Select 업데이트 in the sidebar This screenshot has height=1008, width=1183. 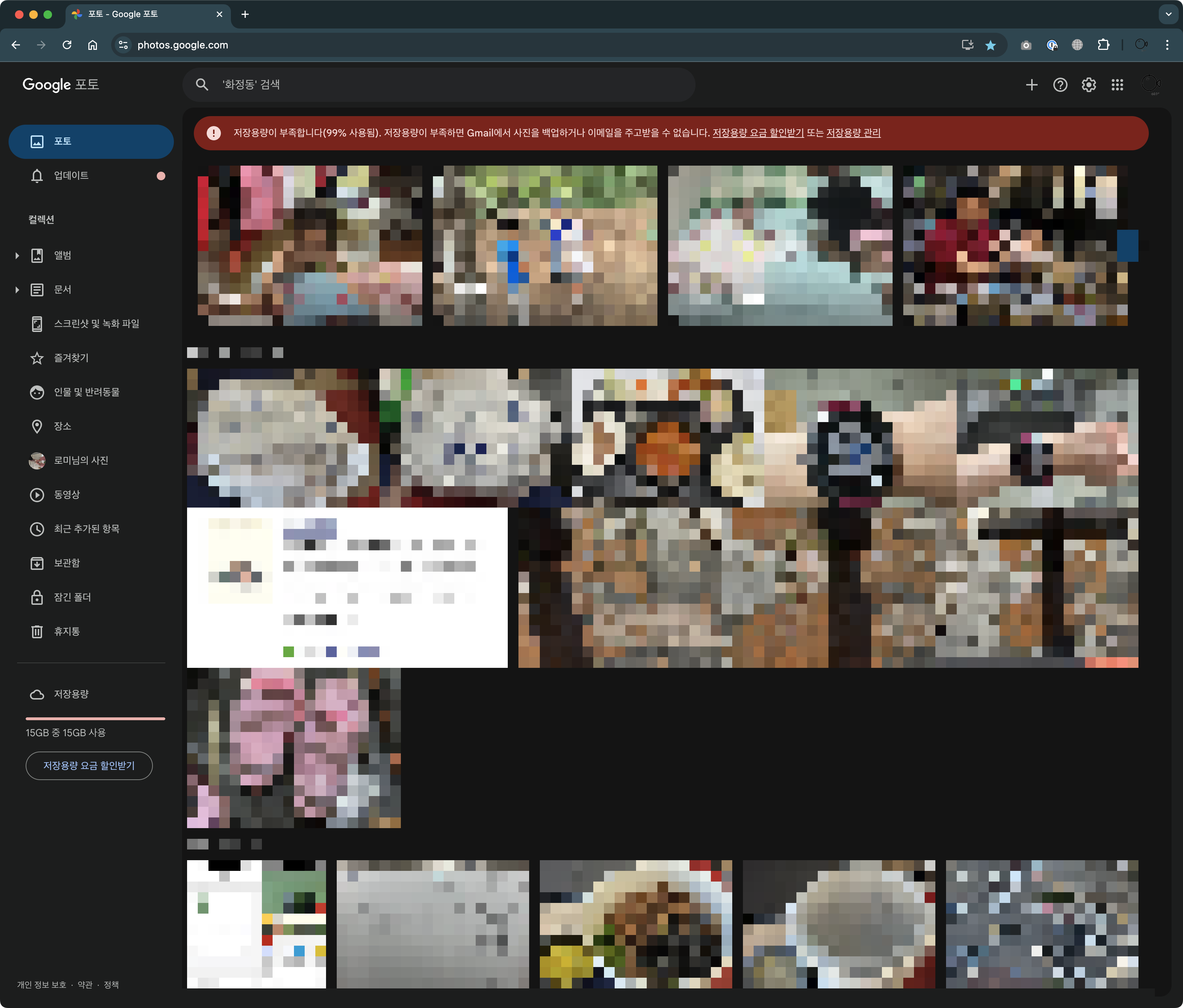(x=71, y=175)
